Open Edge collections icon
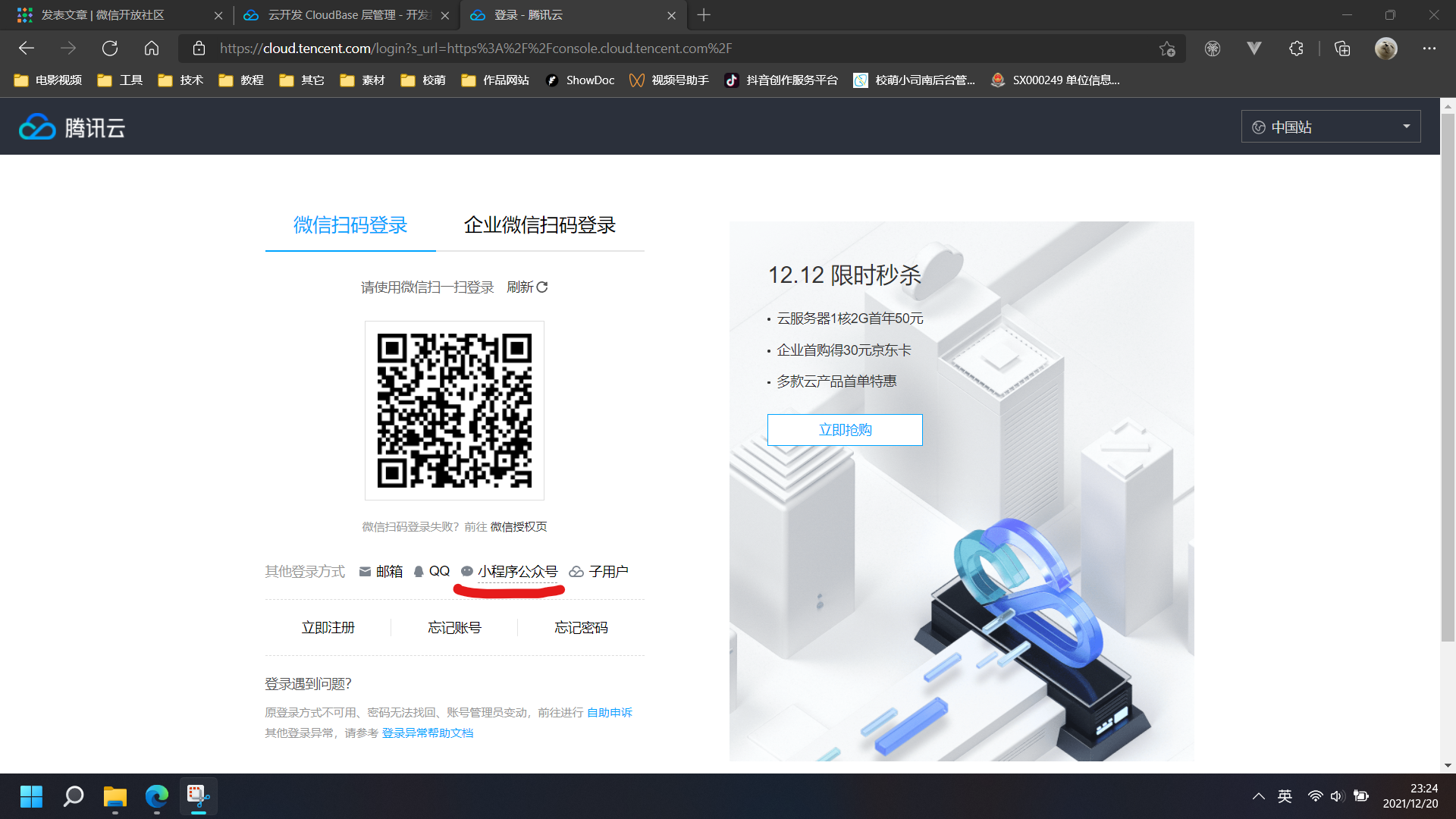The image size is (1456, 819). point(1342,49)
